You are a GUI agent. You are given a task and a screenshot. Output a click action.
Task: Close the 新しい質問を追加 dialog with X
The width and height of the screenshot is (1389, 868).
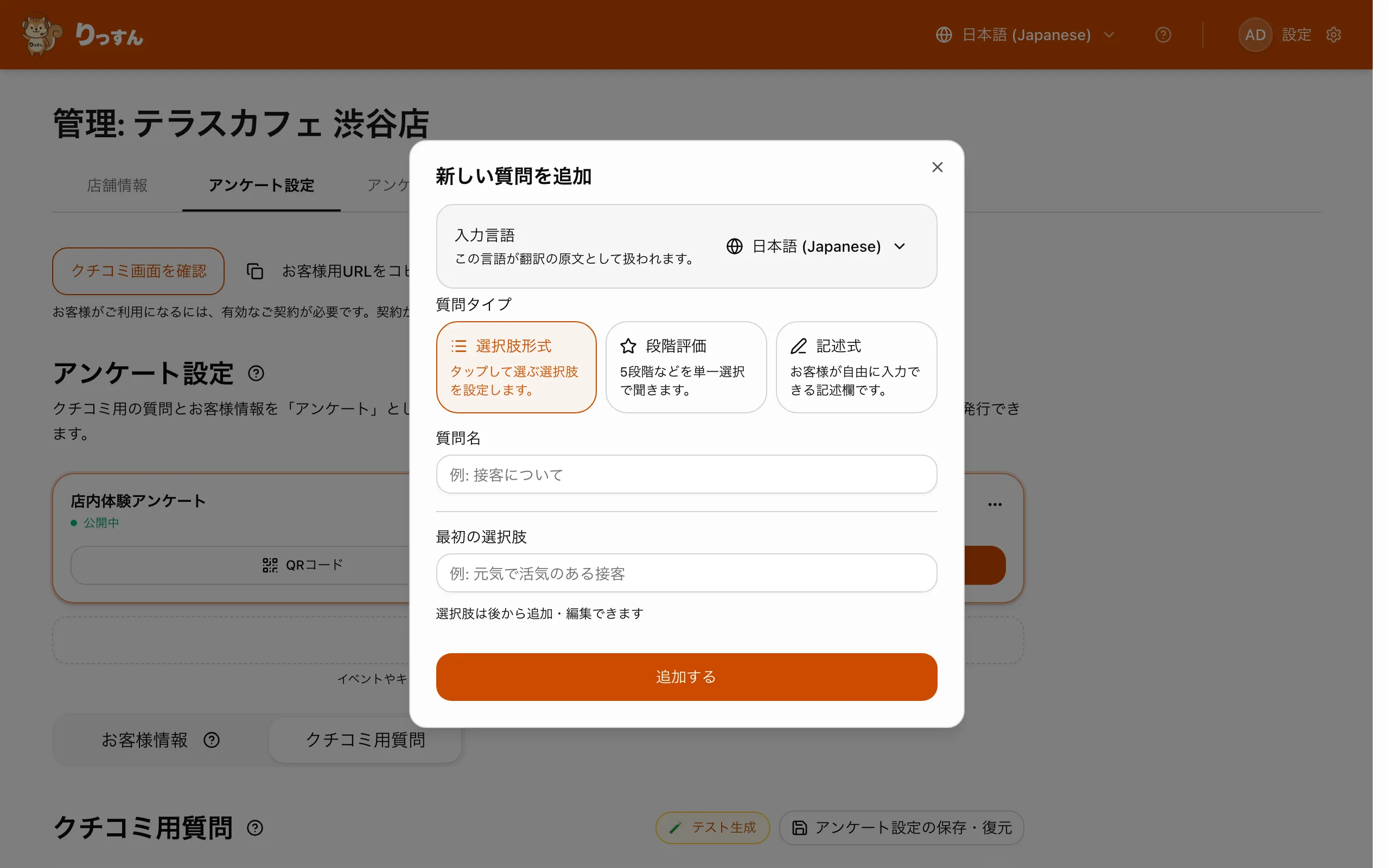[937, 167]
